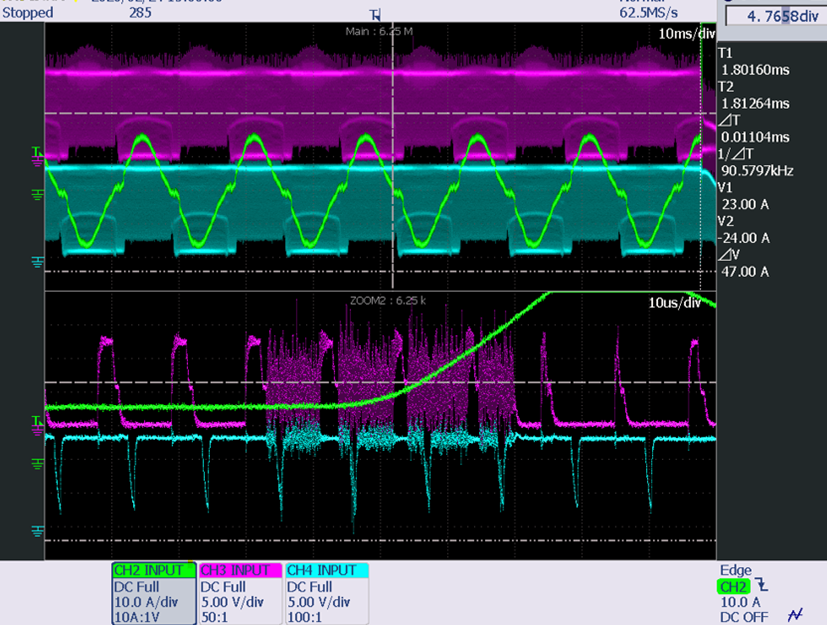Select the magenta CH3 ground marker in main window
The image size is (827, 625).
[x=37, y=162]
